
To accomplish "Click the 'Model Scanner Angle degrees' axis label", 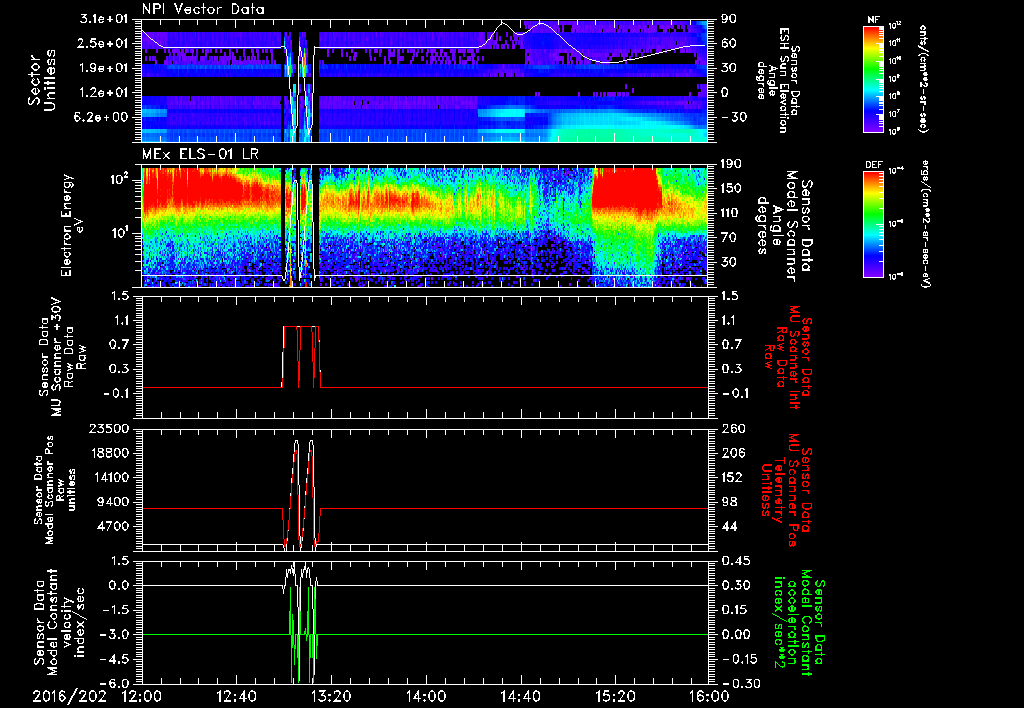I will click(x=783, y=226).
